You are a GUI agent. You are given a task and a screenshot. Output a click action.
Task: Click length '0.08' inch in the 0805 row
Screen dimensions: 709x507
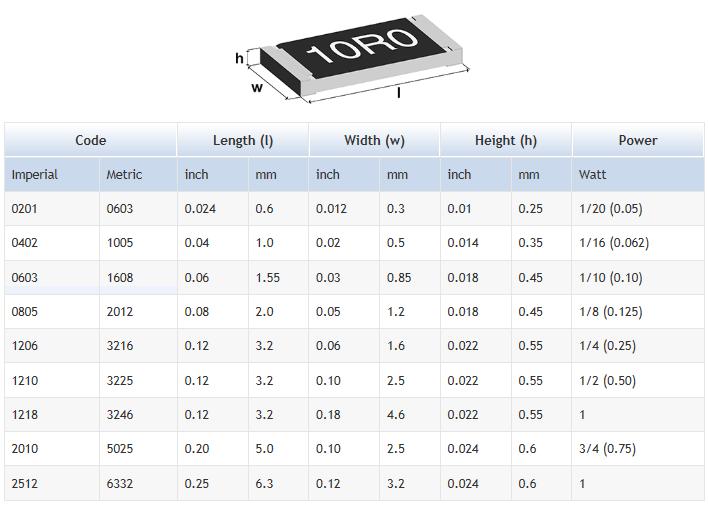click(197, 312)
